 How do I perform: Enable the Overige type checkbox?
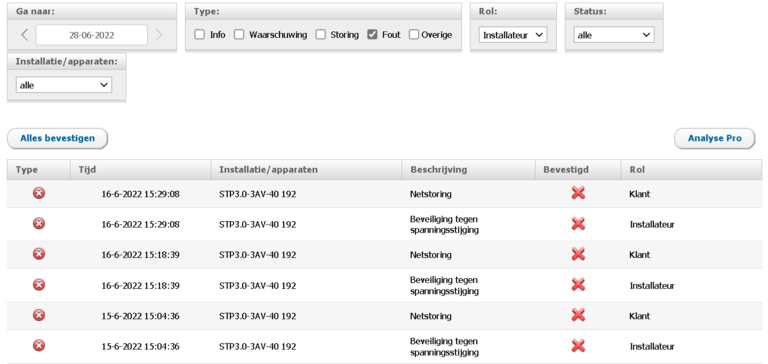click(414, 35)
